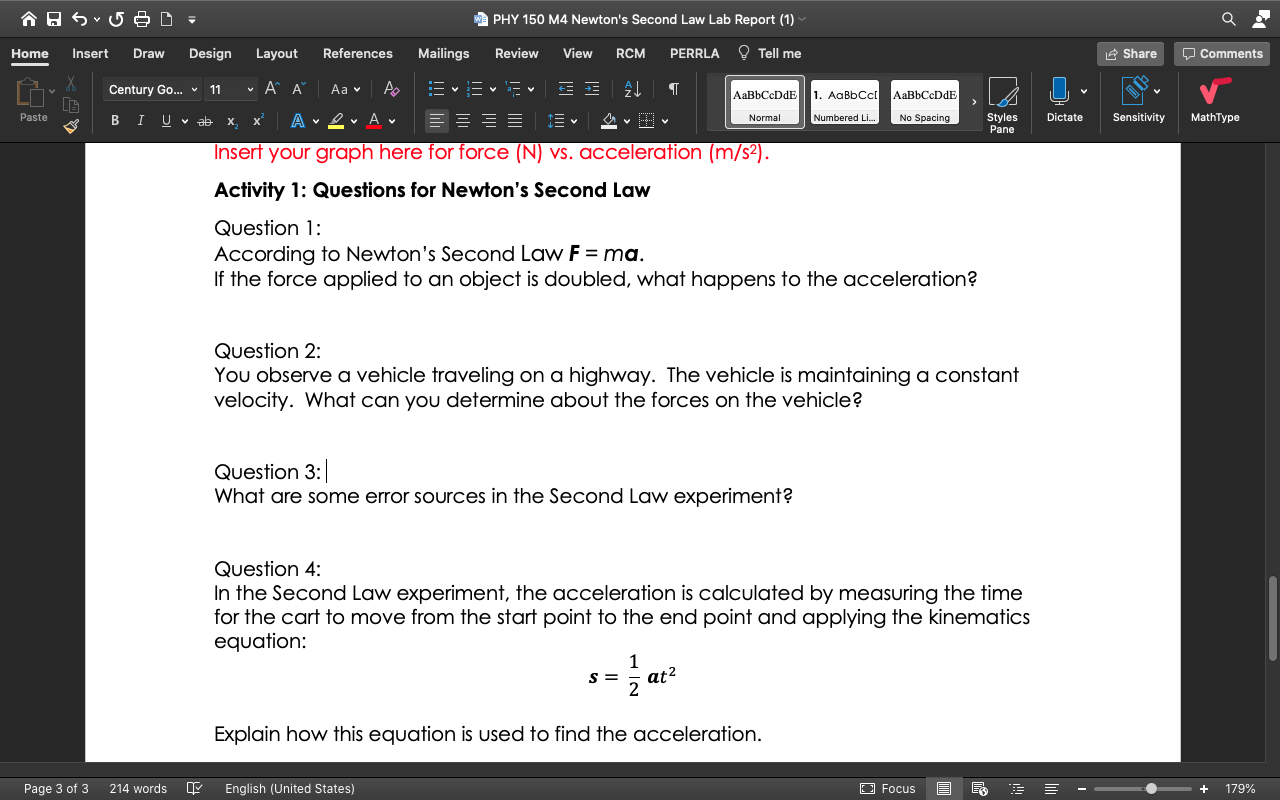Open the Styles Pane

pos(1002,100)
